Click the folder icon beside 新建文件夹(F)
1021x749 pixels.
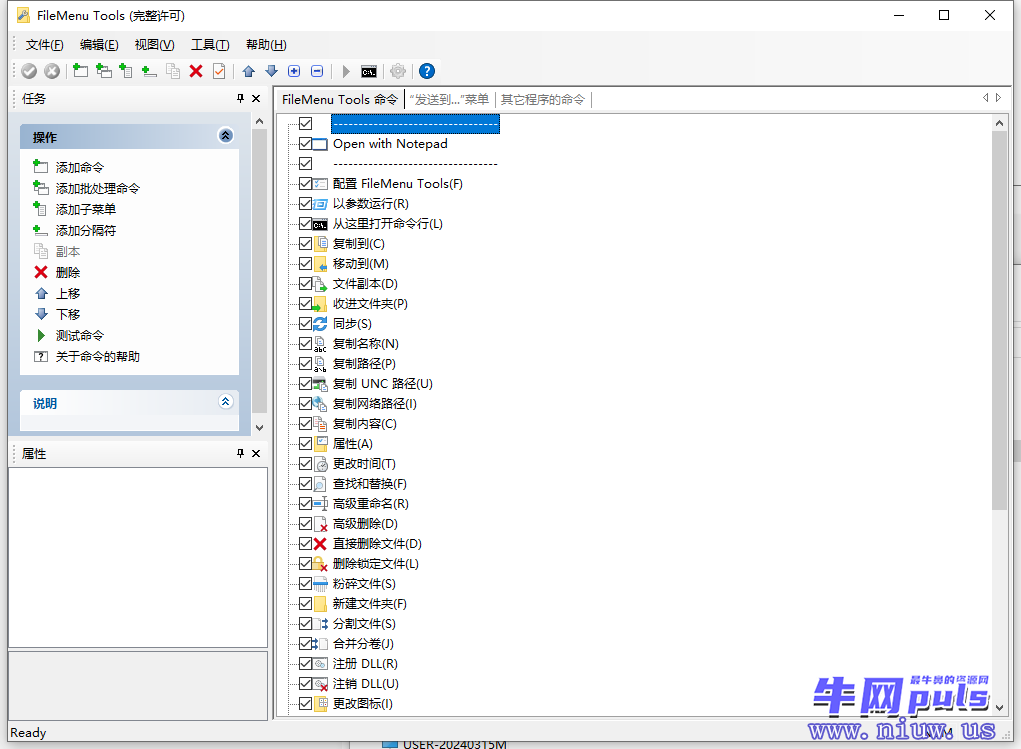coord(320,604)
